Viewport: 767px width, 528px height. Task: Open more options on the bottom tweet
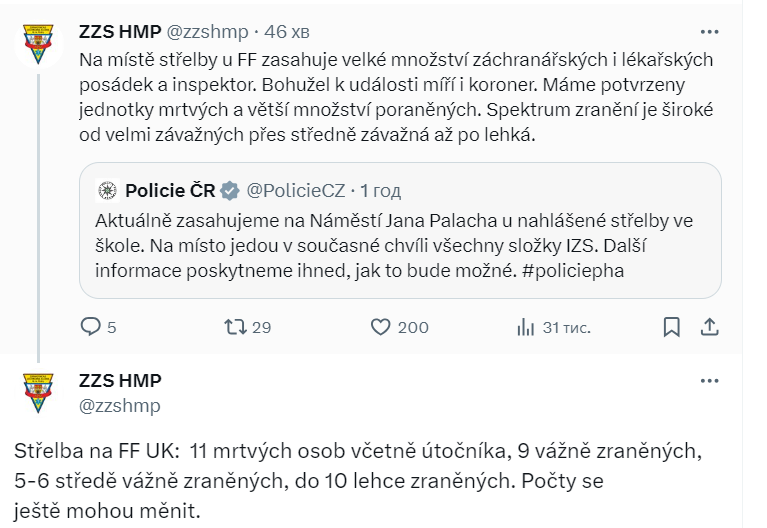[709, 381]
